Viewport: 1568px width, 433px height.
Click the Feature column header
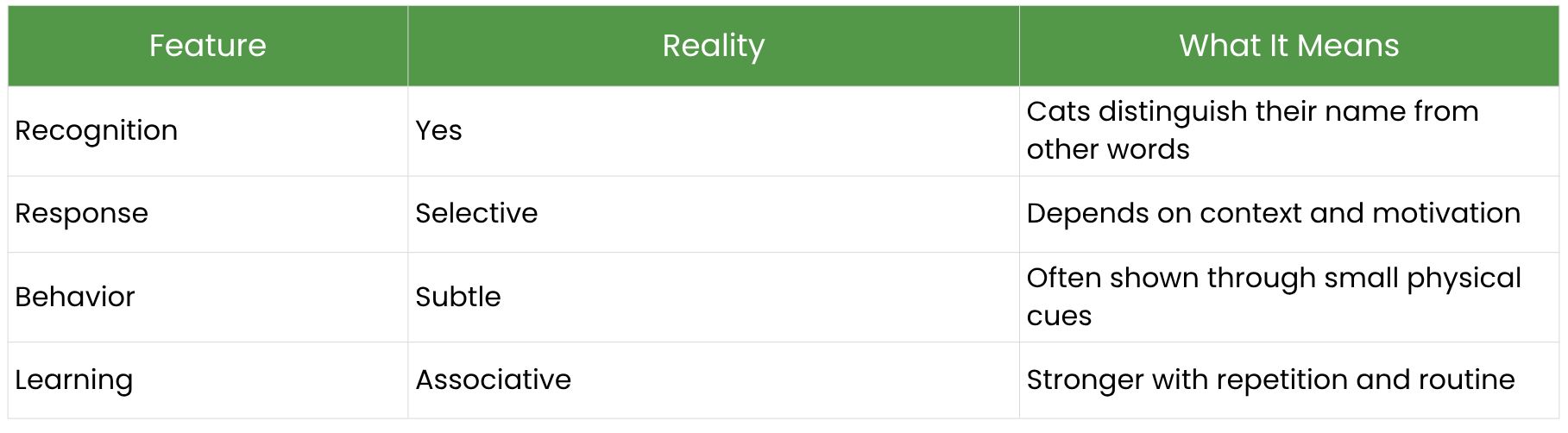207,46
